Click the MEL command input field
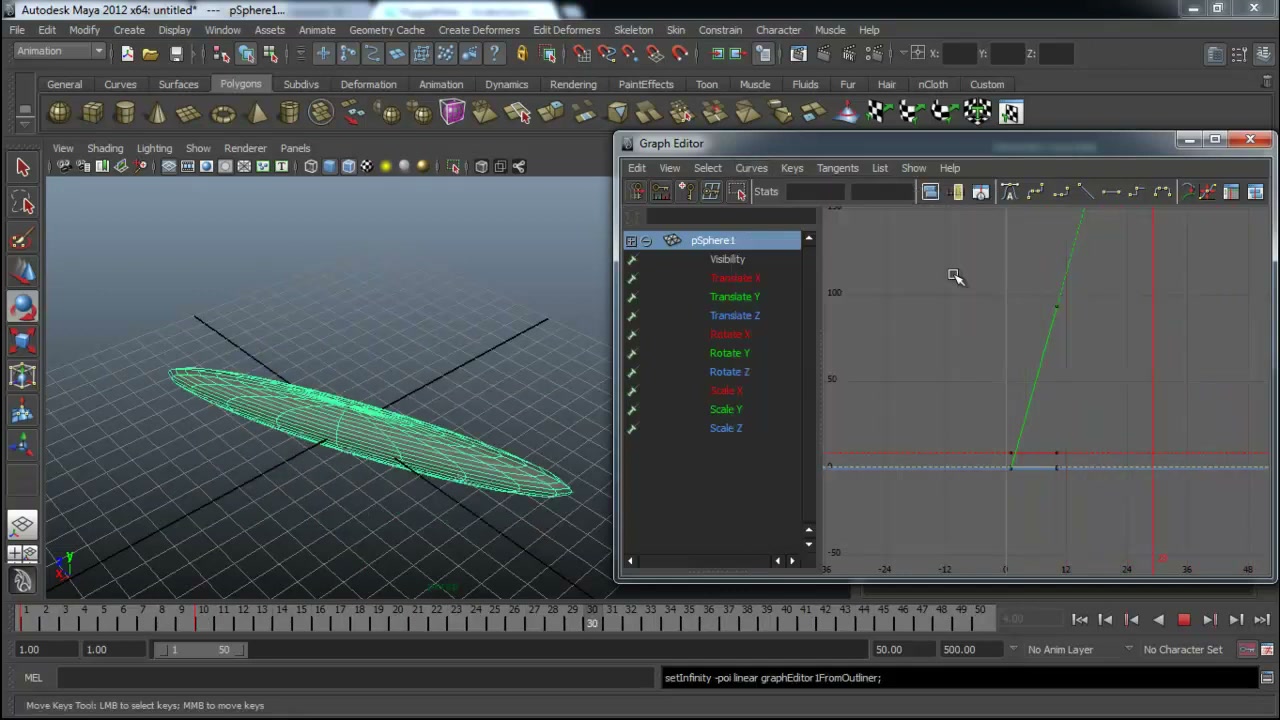This screenshot has height=720, width=1280. [x=356, y=678]
